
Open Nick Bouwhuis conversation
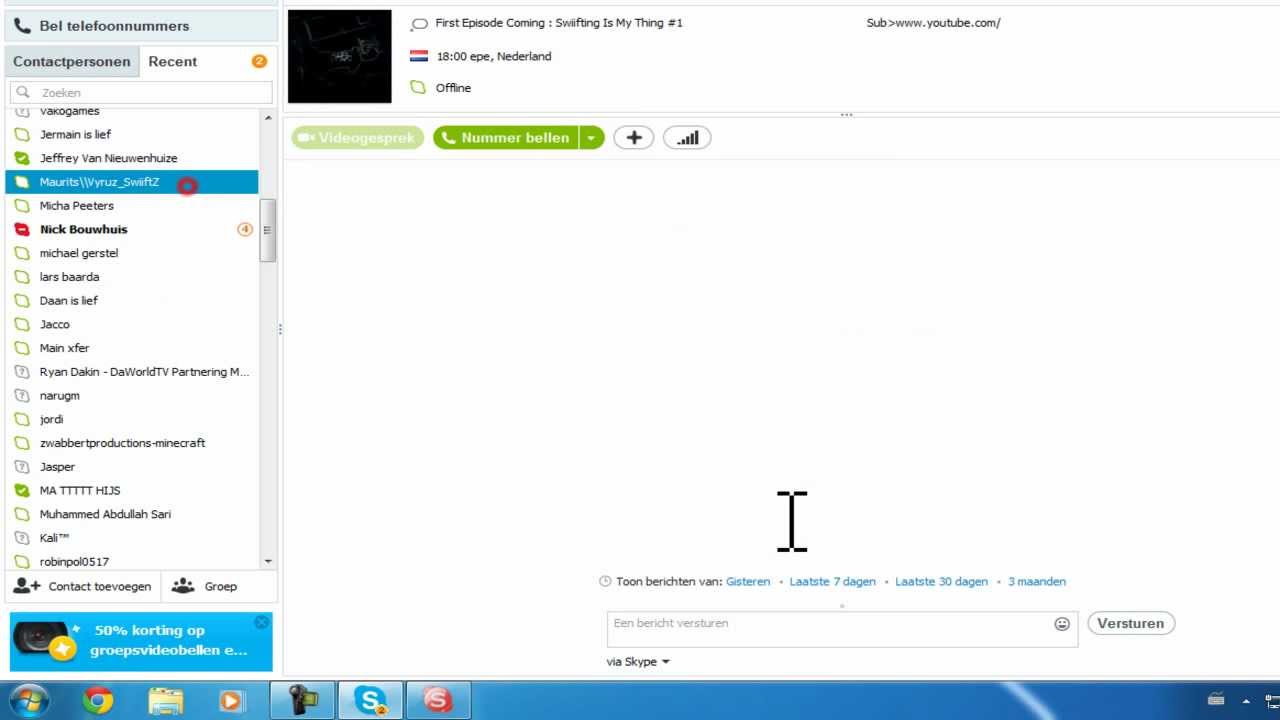coord(132,229)
